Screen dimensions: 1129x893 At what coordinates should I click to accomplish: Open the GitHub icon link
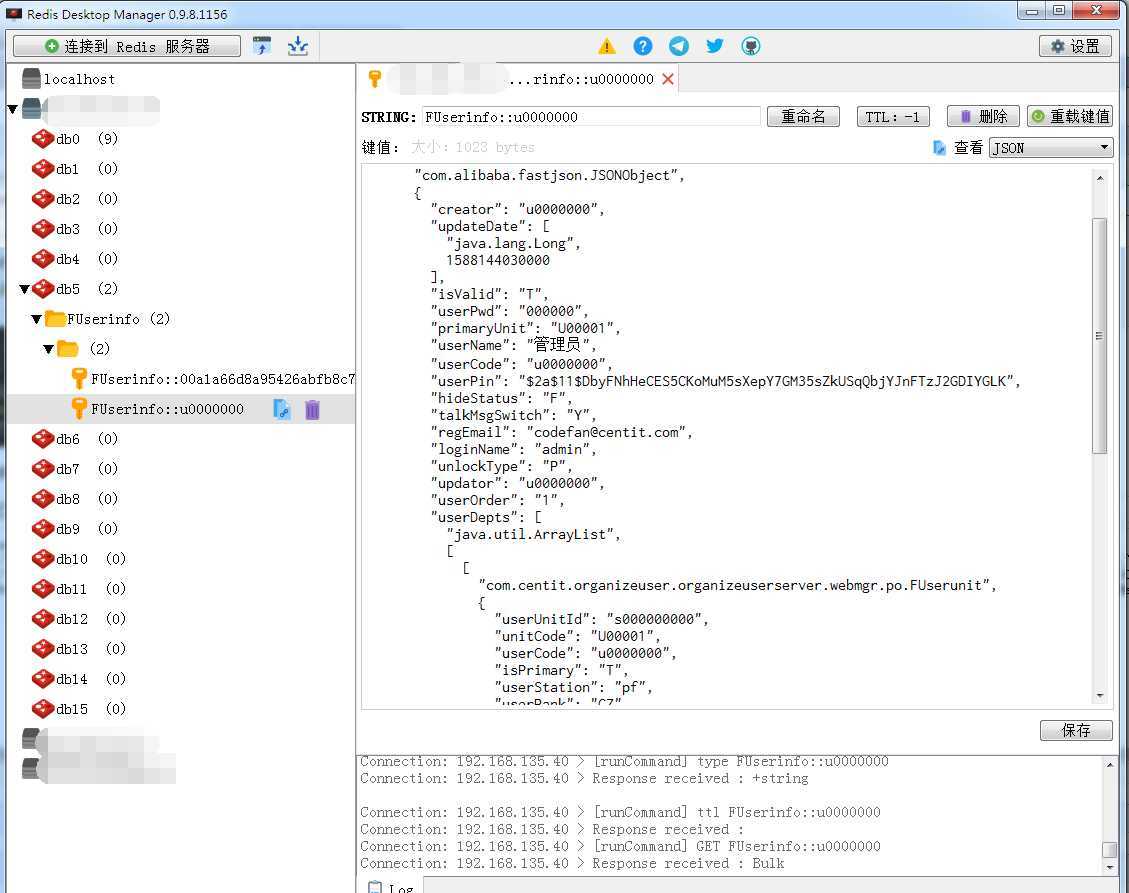click(751, 47)
